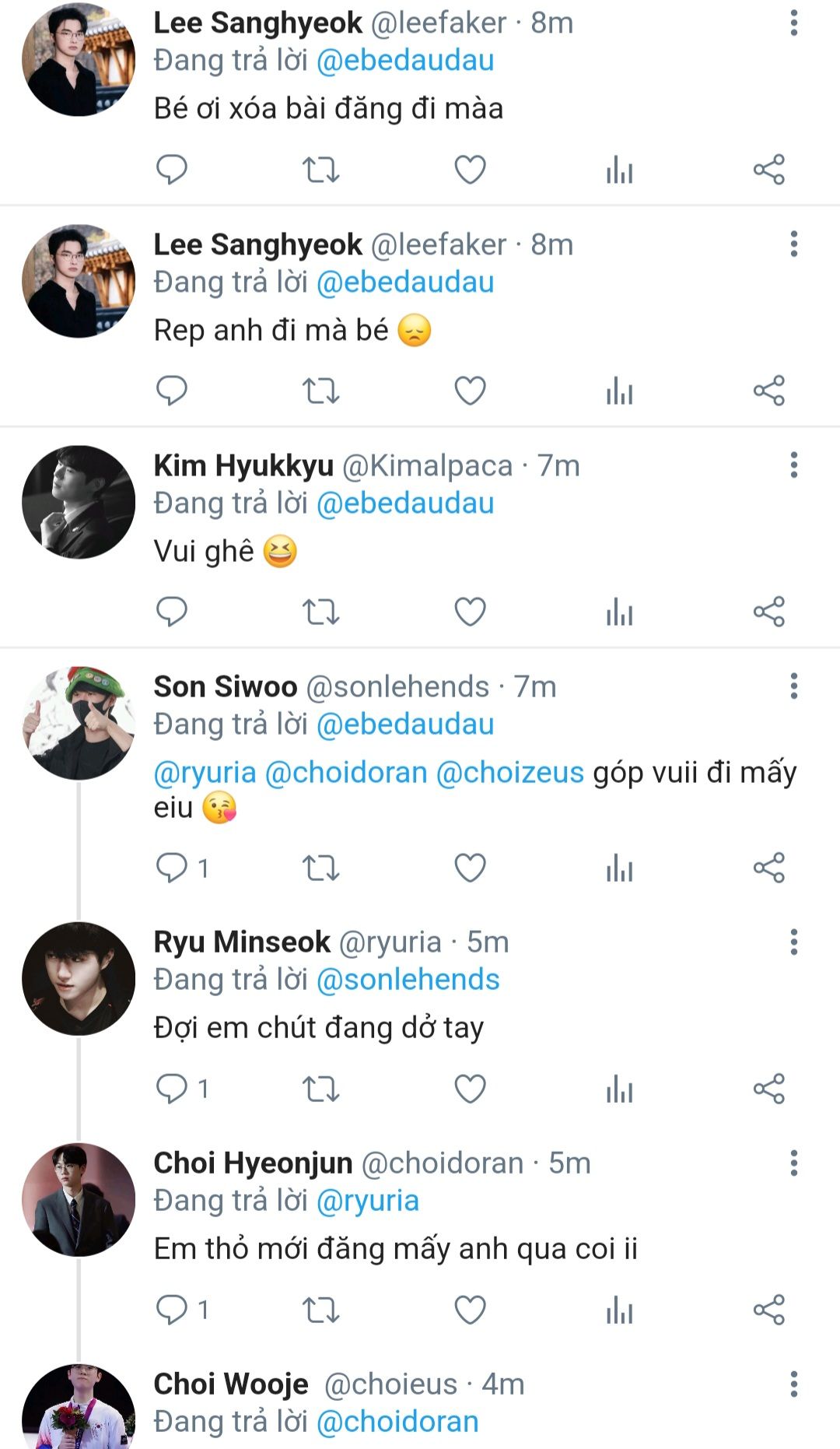View analytics for Kim Hyukkyu's tweet
Image resolution: width=840 pixels, height=1449 pixels.
tap(619, 612)
